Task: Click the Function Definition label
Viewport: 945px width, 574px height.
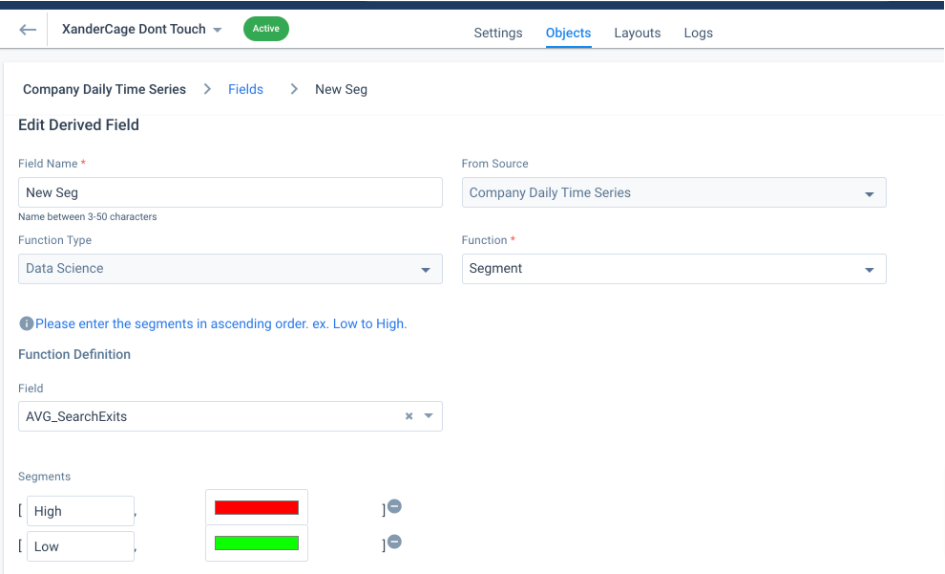Action: [x=74, y=355]
